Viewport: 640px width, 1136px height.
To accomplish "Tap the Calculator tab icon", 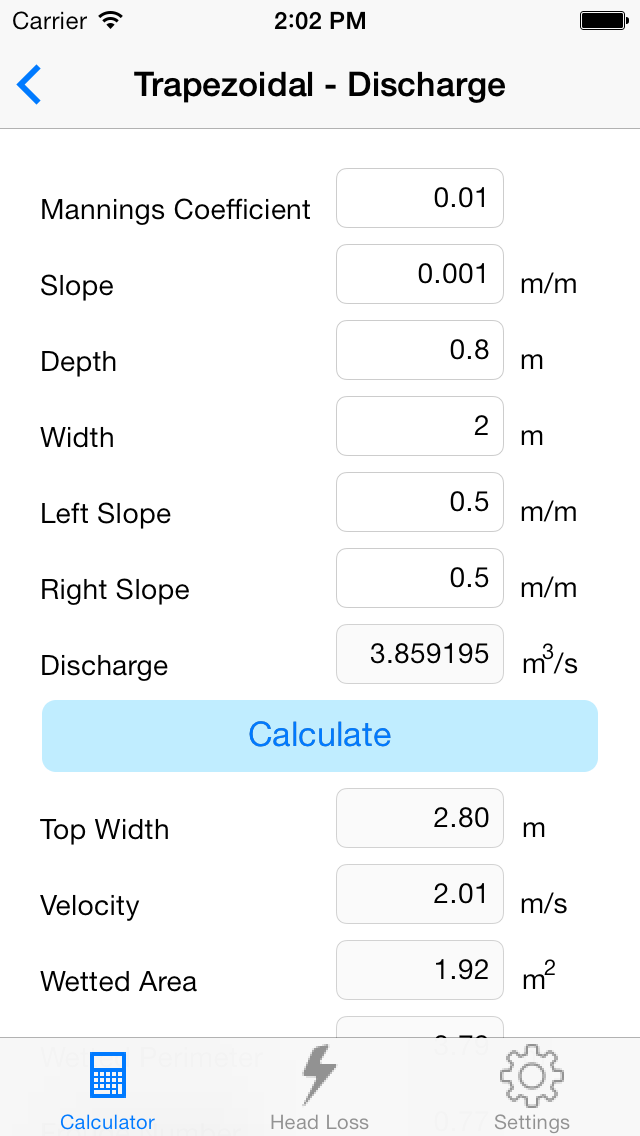I will coord(107,1077).
